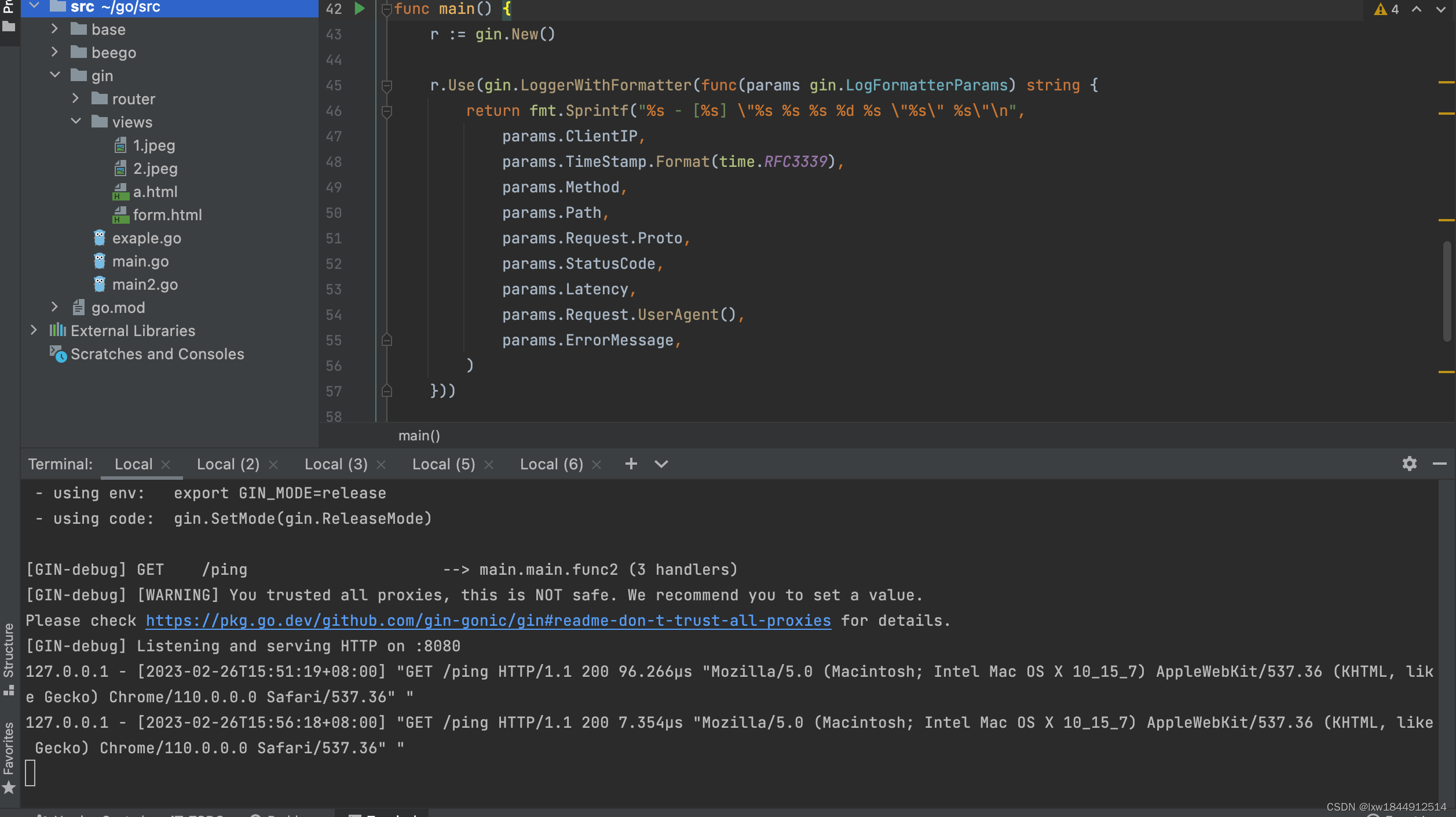The width and height of the screenshot is (1456, 817).
Task: Jump to next highlighted error arrow
Action: coord(1440,9)
